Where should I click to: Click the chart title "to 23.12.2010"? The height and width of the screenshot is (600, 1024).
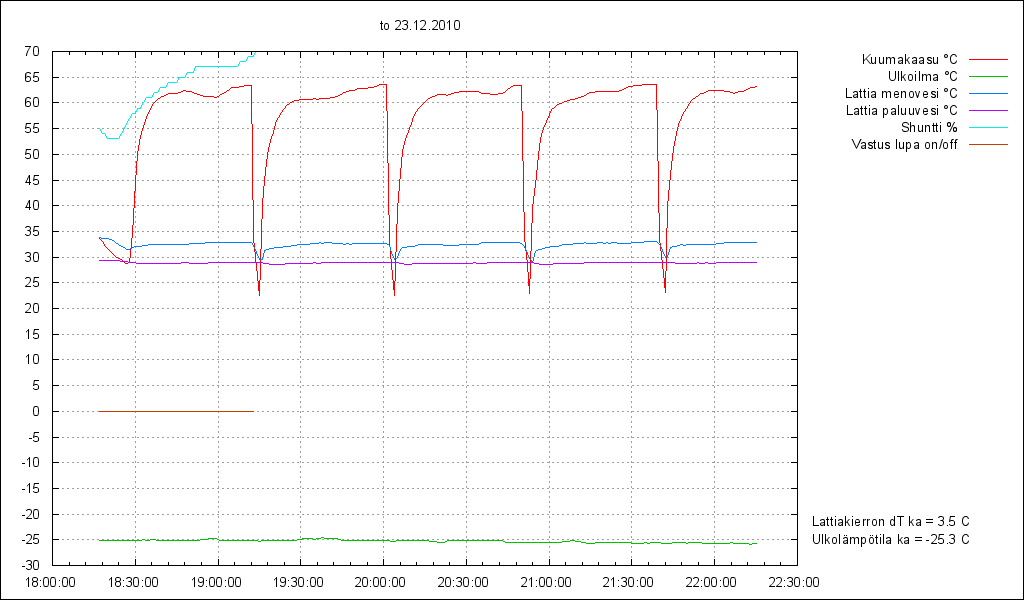click(x=420, y=26)
